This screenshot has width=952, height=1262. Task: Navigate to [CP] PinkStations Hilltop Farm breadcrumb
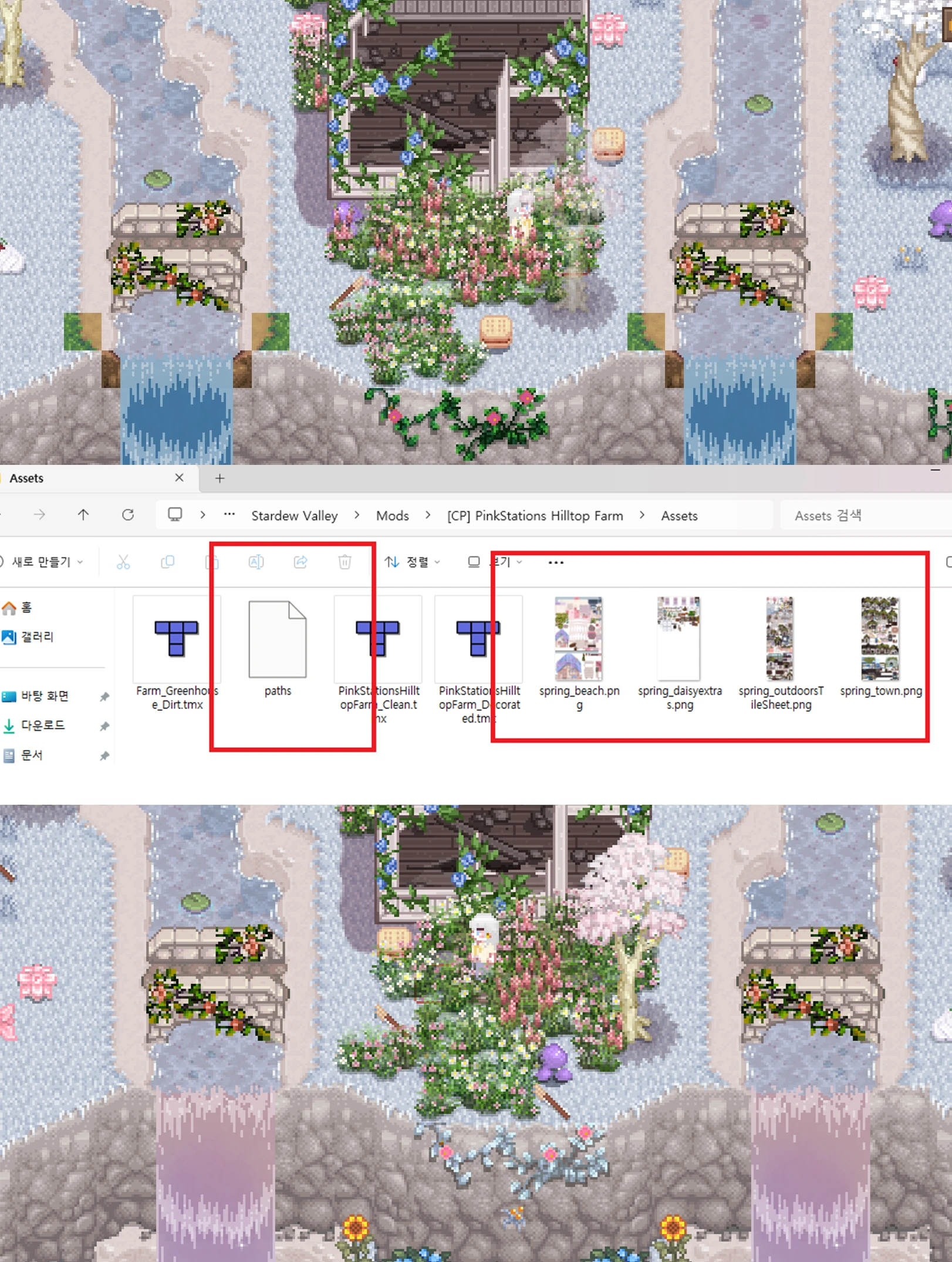(x=535, y=515)
